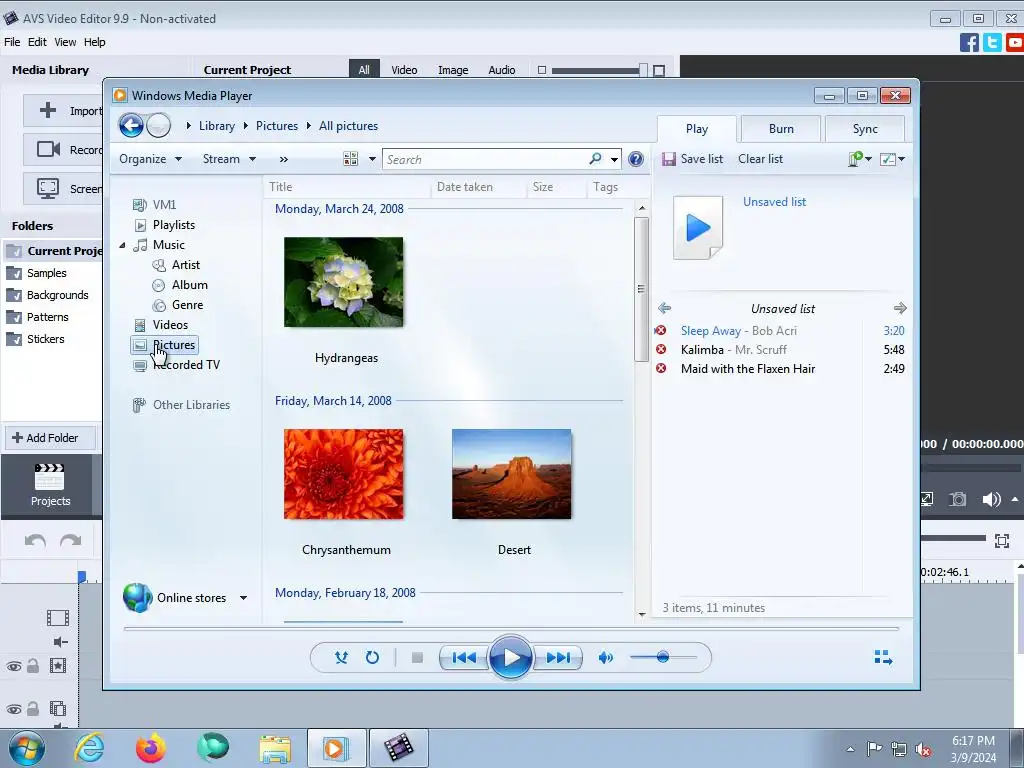Save the playlist with Save list

(692, 159)
